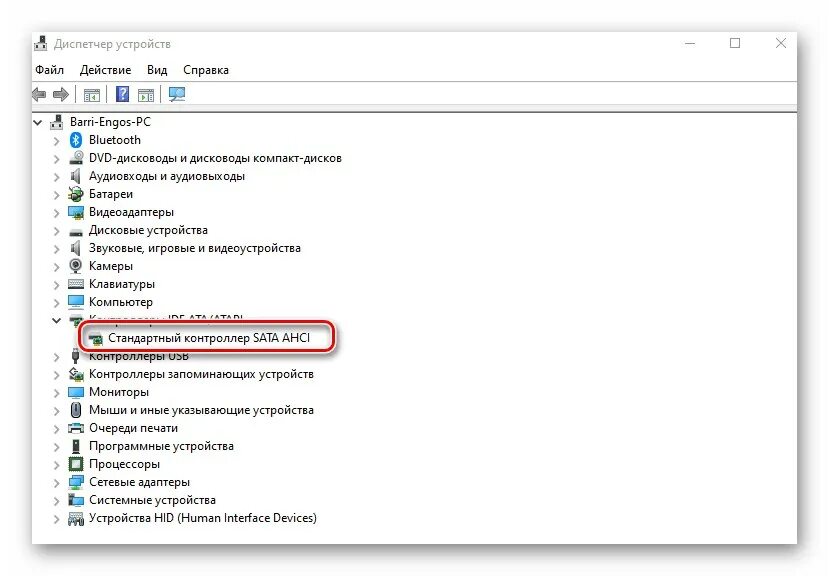Click the HID devices icon
Viewport: 829px width, 576px height.
point(76,518)
